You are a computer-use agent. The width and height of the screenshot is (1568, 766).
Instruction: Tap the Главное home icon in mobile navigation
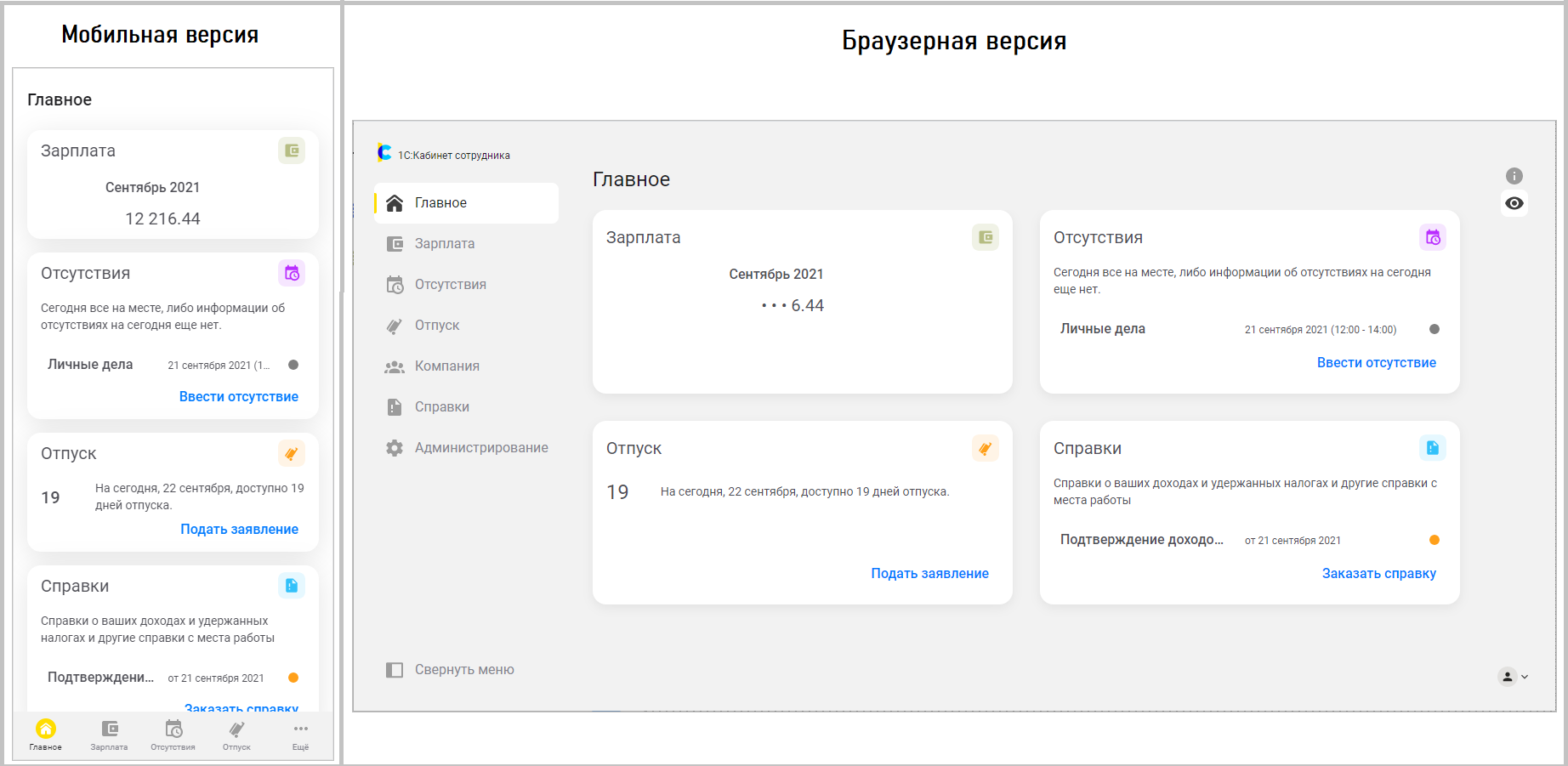(x=45, y=728)
